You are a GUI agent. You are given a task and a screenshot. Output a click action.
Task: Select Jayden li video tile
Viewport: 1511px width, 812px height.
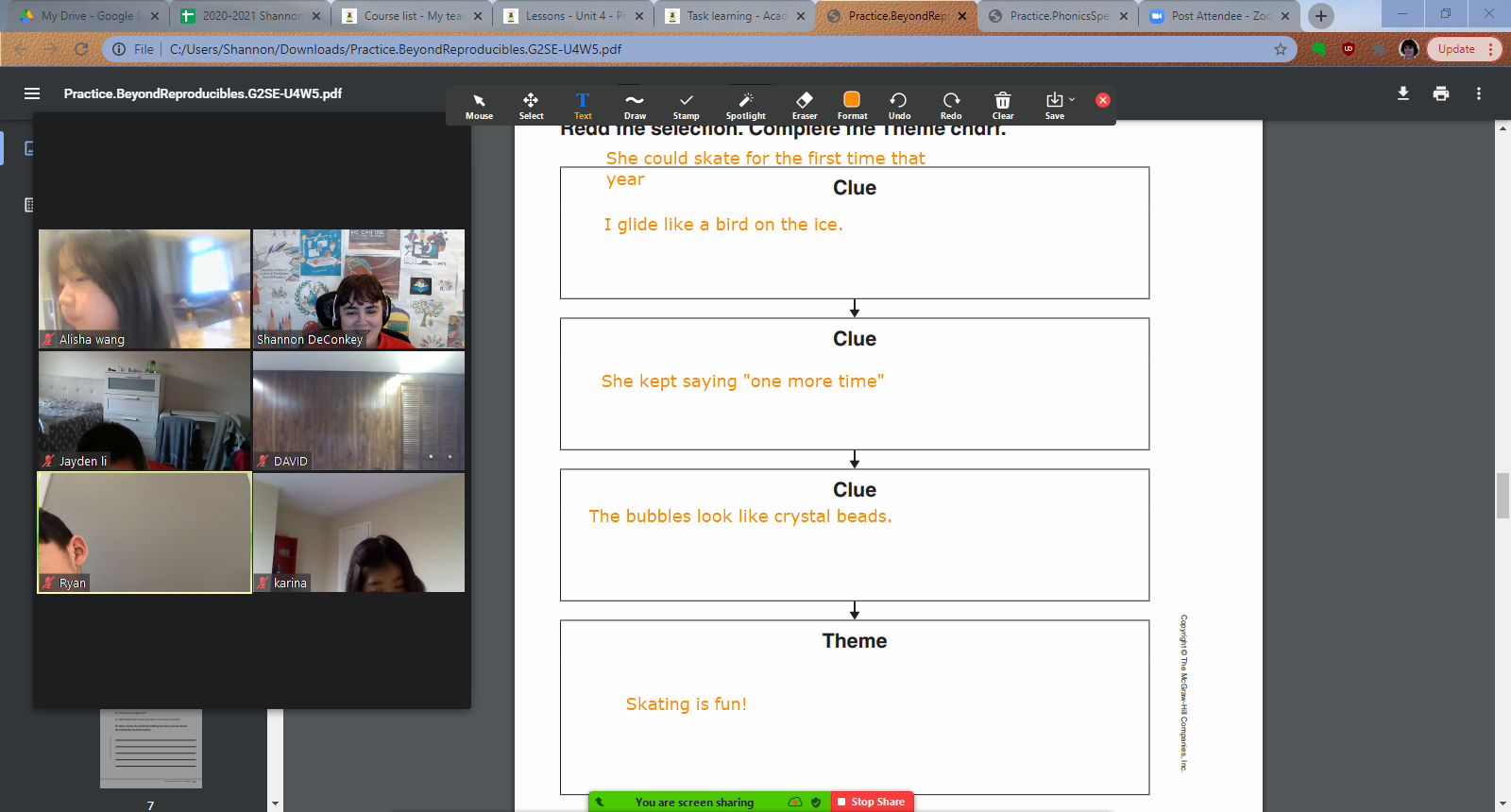144,411
